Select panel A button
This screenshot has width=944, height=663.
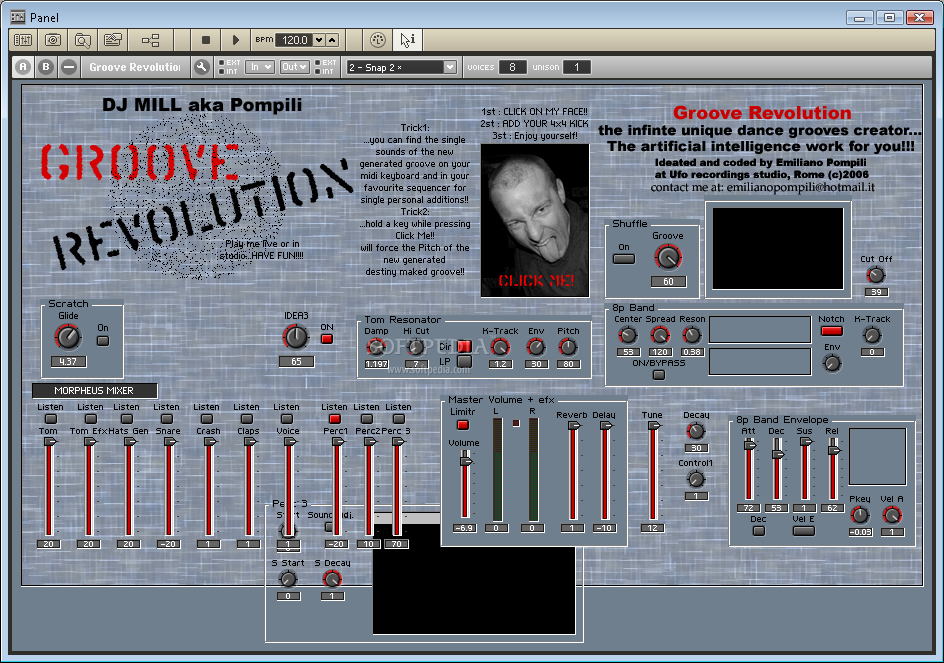23,67
